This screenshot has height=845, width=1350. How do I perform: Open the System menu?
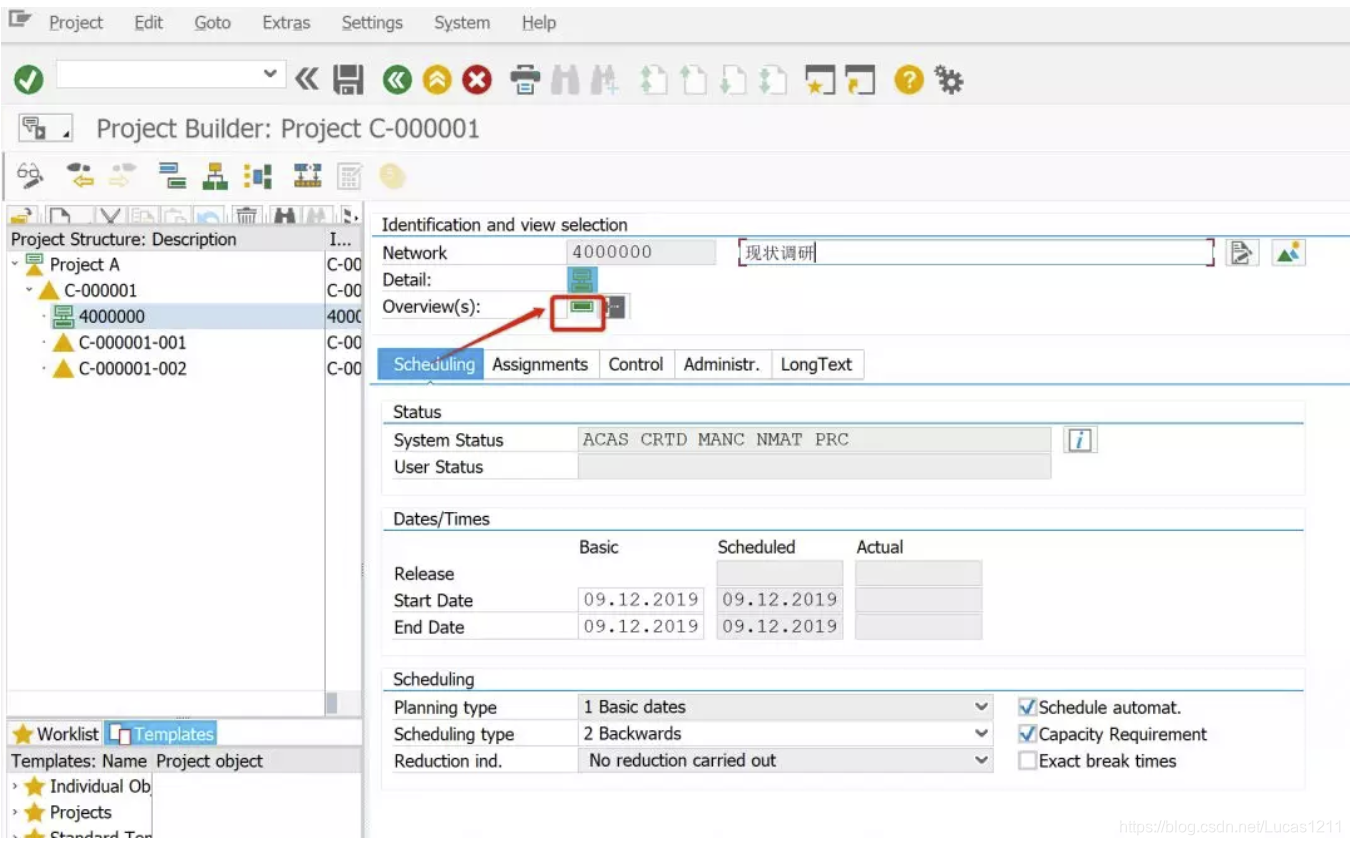pos(462,22)
